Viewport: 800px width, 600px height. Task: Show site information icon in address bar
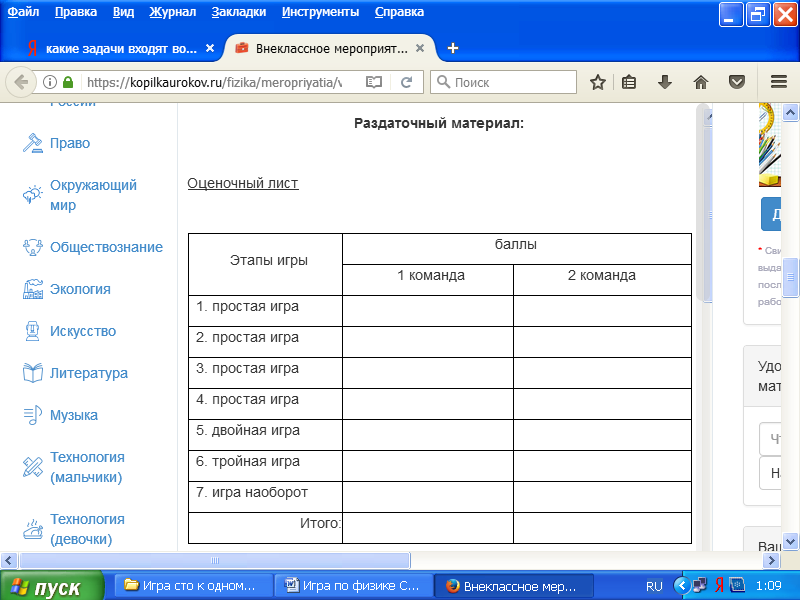coord(49,83)
